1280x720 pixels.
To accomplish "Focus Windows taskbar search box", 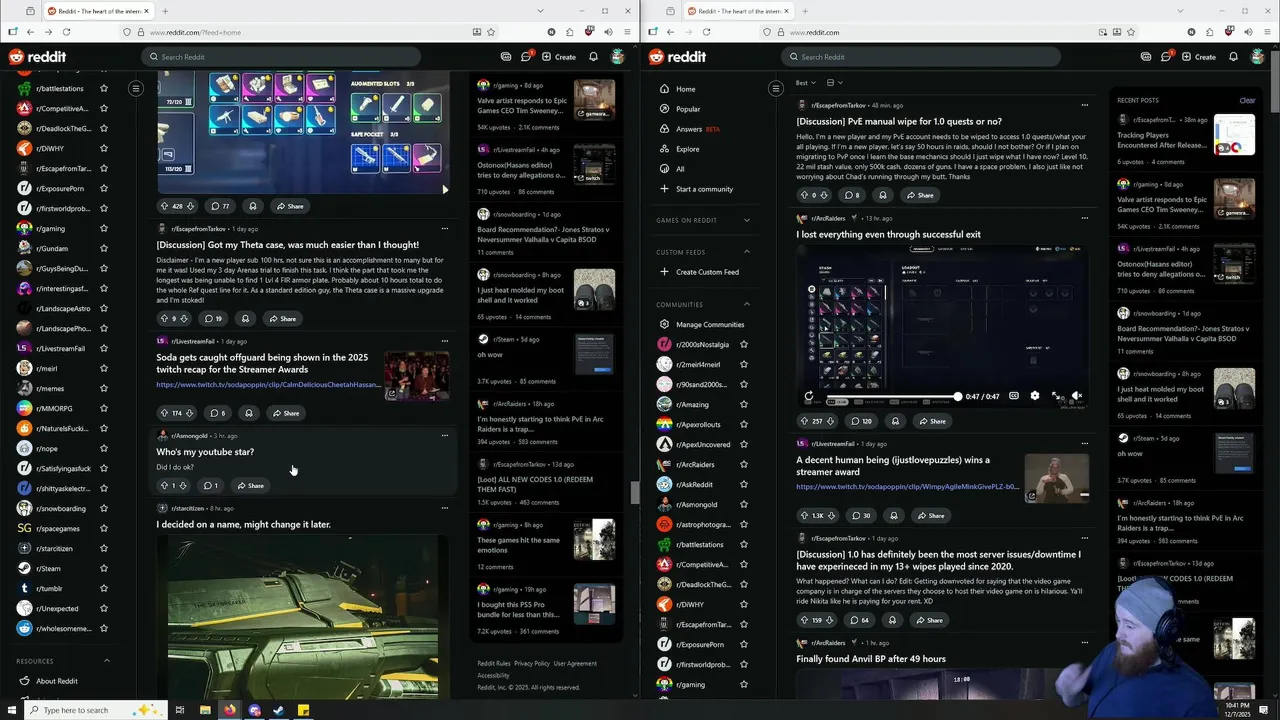I will [x=95, y=710].
